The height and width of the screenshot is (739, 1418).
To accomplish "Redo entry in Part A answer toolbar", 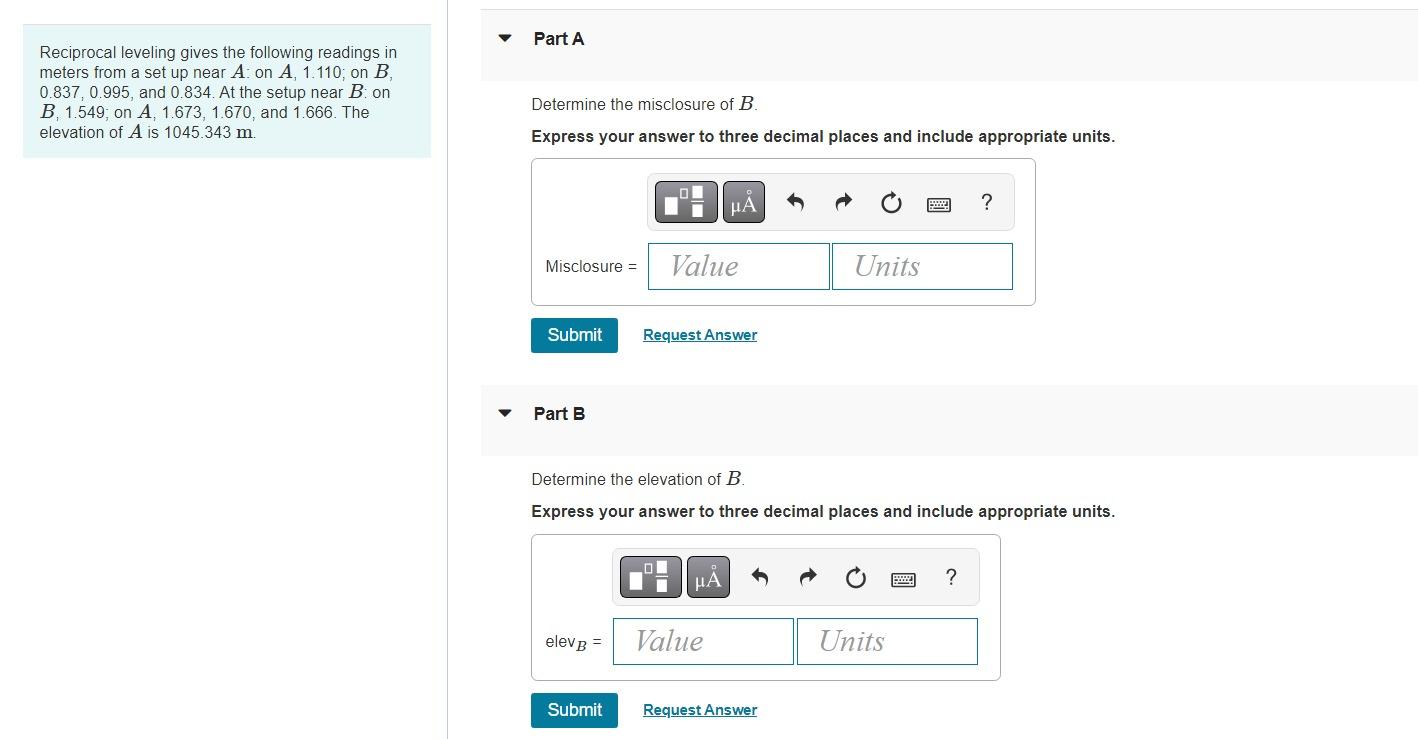I will click(842, 201).
